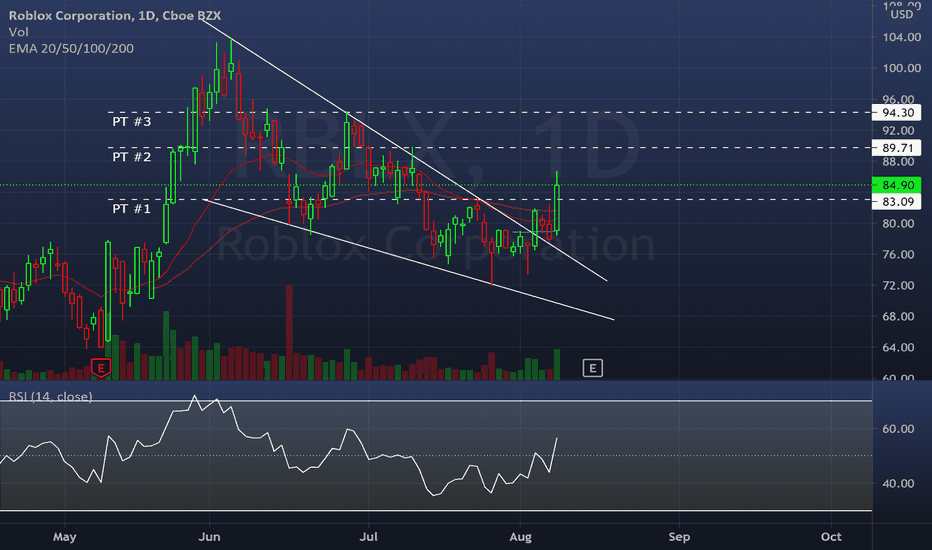Select the lower white wedge trendline
This screenshot has width=932, height=550.
pyautogui.click(x=408, y=260)
